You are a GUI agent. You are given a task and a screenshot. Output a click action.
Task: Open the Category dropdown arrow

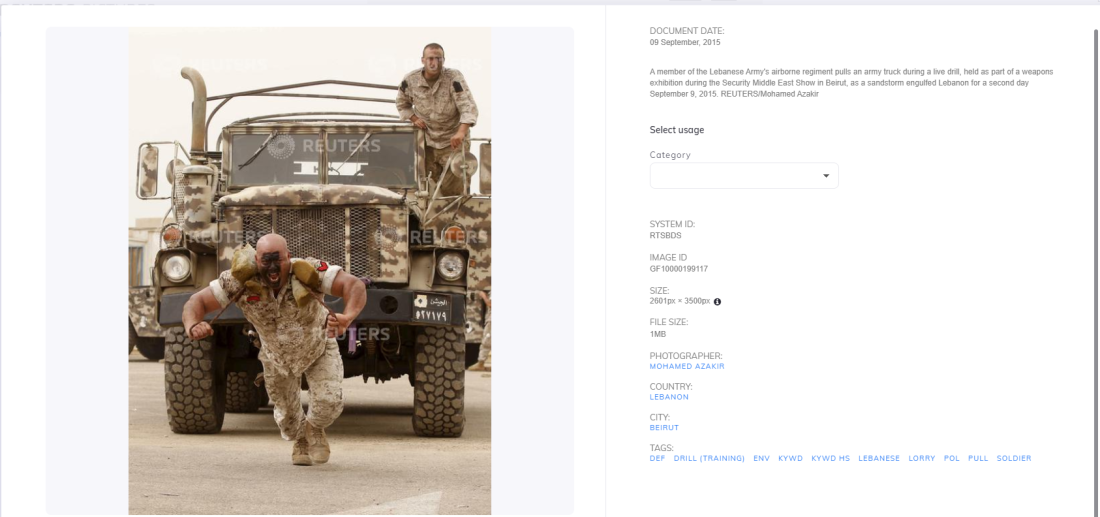pyautogui.click(x=826, y=175)
